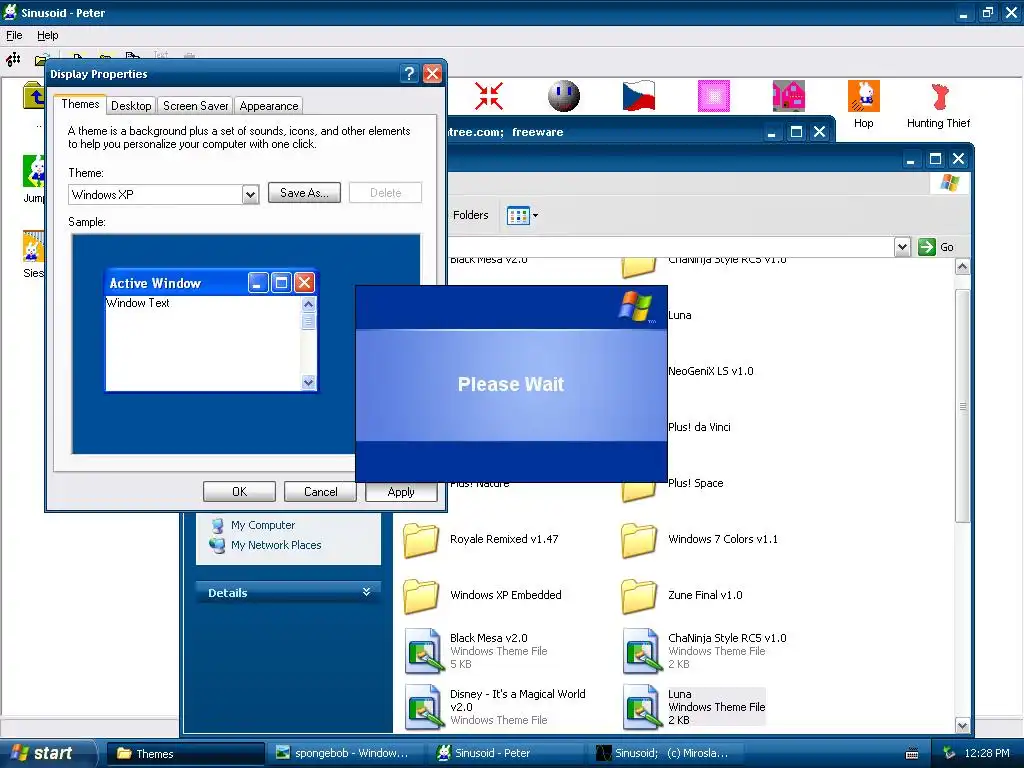Click the Explorer scrollbar up arrow
Image resolution: width=1024 pixels, height=768 pixels.
pyautogui.click(x=962, y=266)
